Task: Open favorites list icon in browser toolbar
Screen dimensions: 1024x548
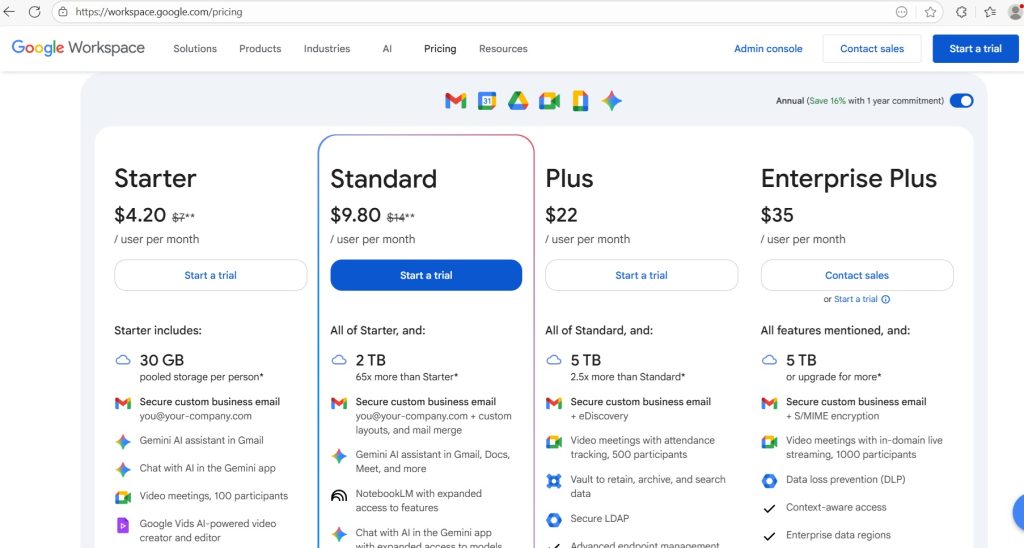Action: pos(990,12)
